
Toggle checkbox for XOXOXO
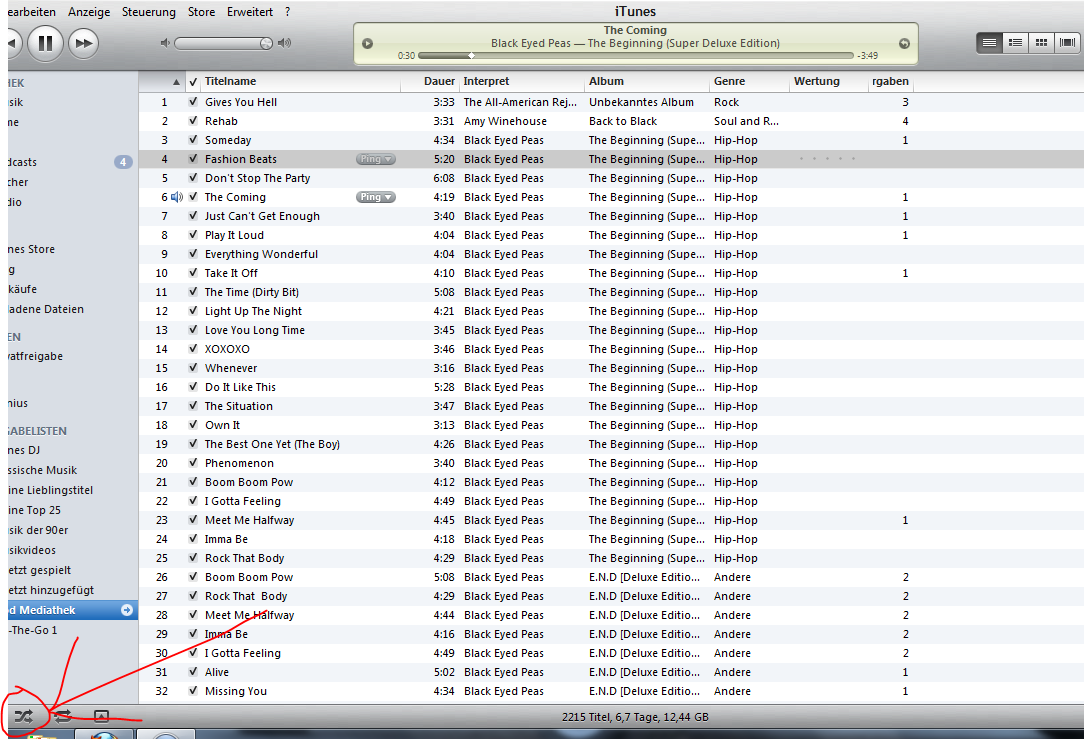click(x=193, y=349)
